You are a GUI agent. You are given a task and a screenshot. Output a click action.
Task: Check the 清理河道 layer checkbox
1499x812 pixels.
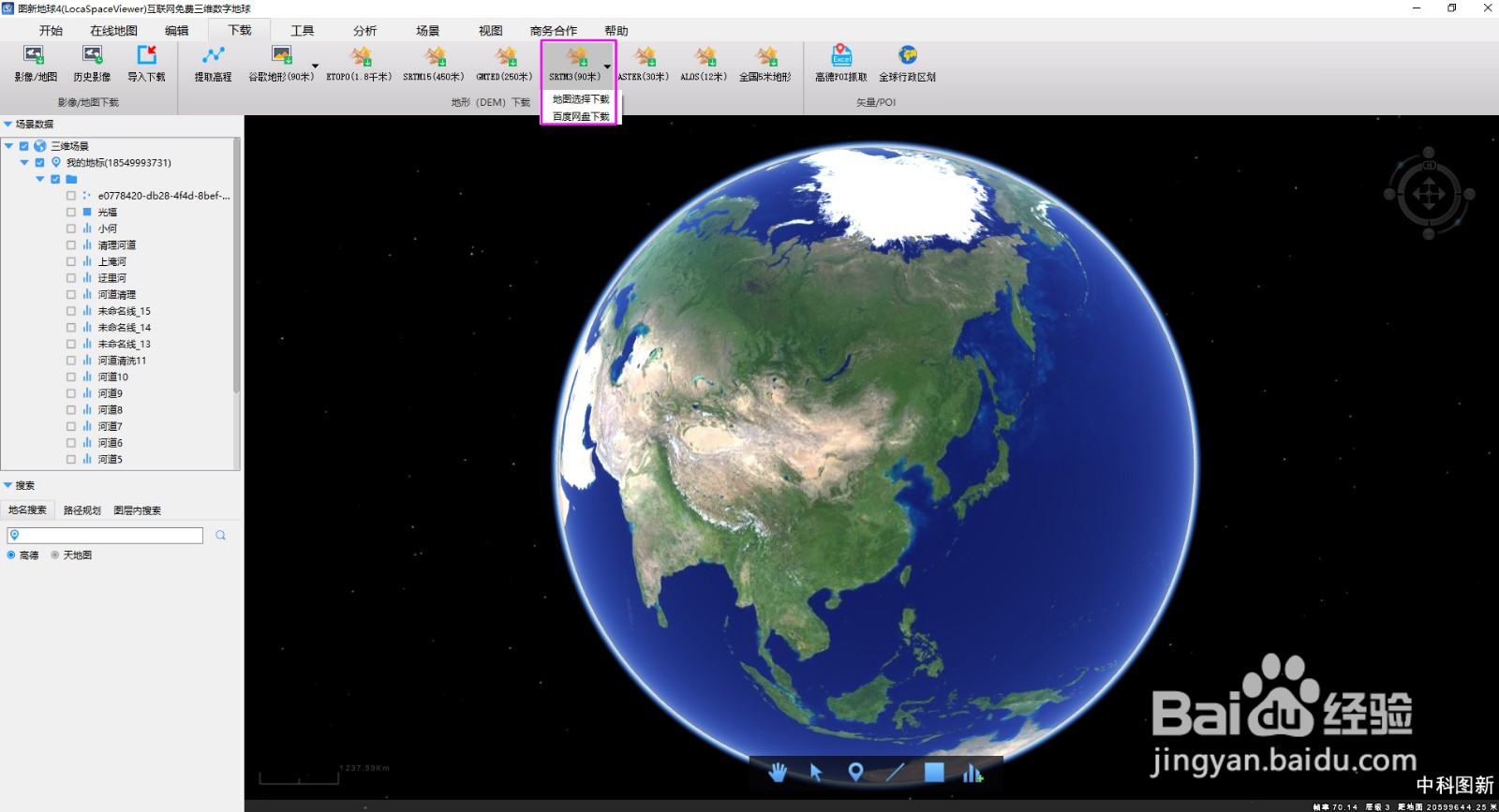click(71, 245)
